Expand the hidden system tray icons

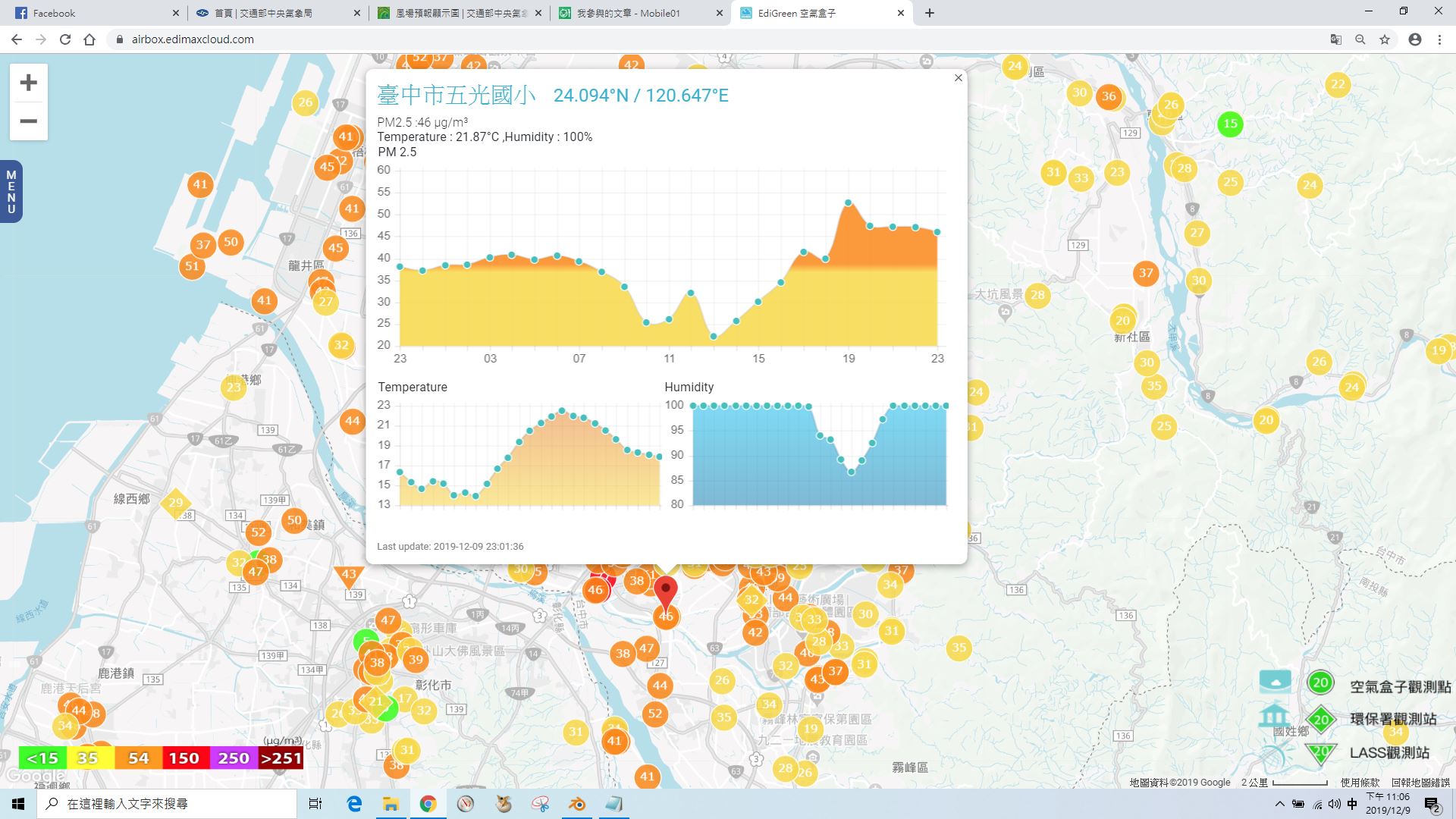click(x=1280, y=804)
